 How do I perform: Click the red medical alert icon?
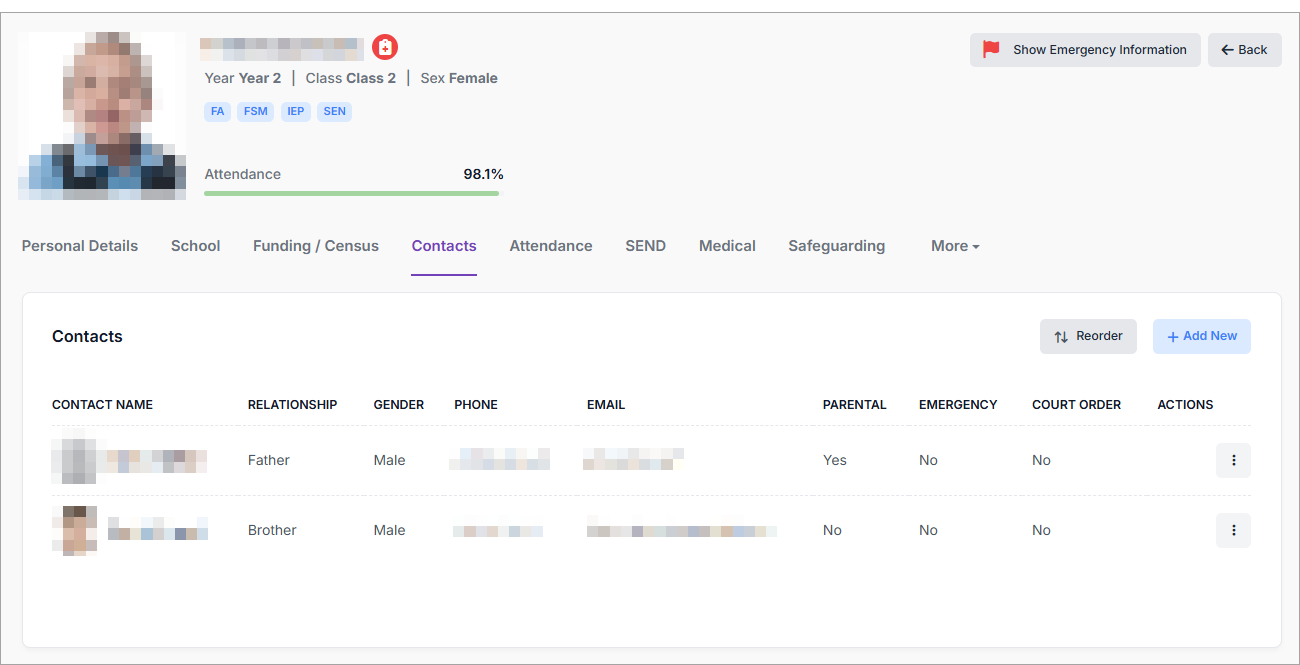[x=385, y=47]
